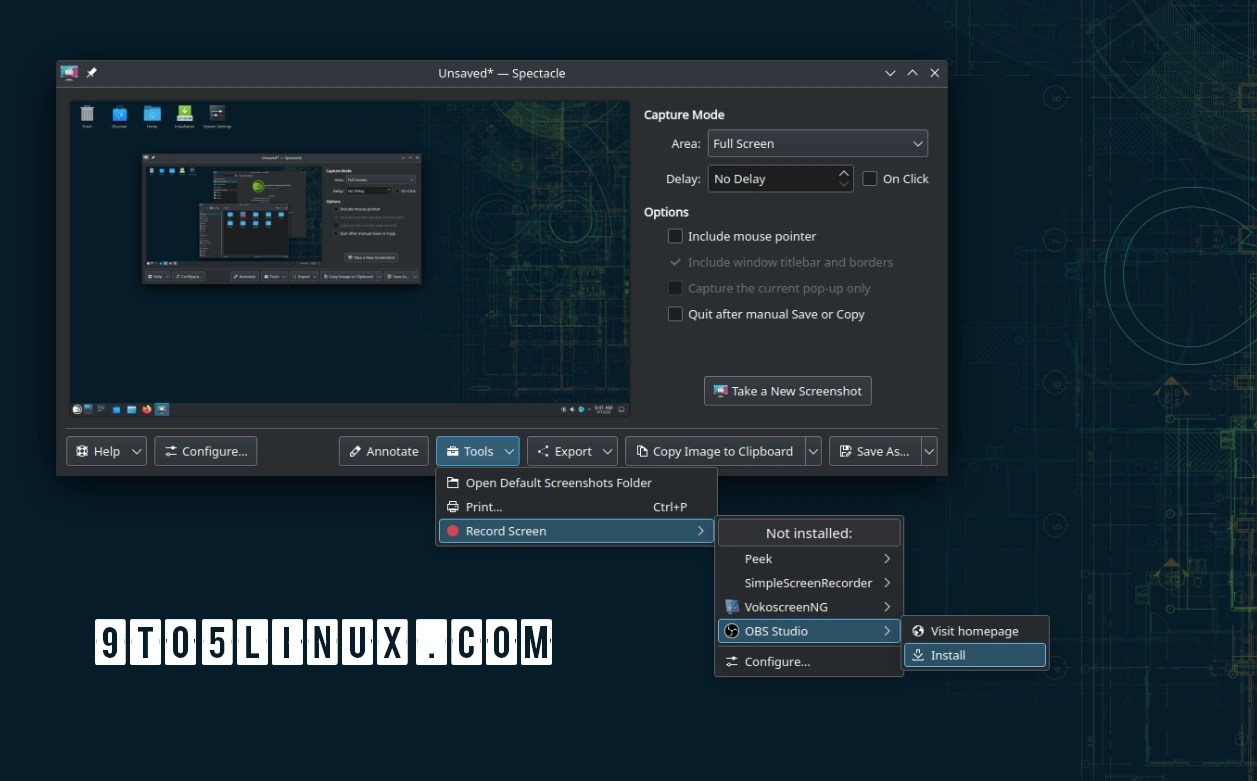Click the Not installed: header
1257x781 pixels.
click(809, 533)
